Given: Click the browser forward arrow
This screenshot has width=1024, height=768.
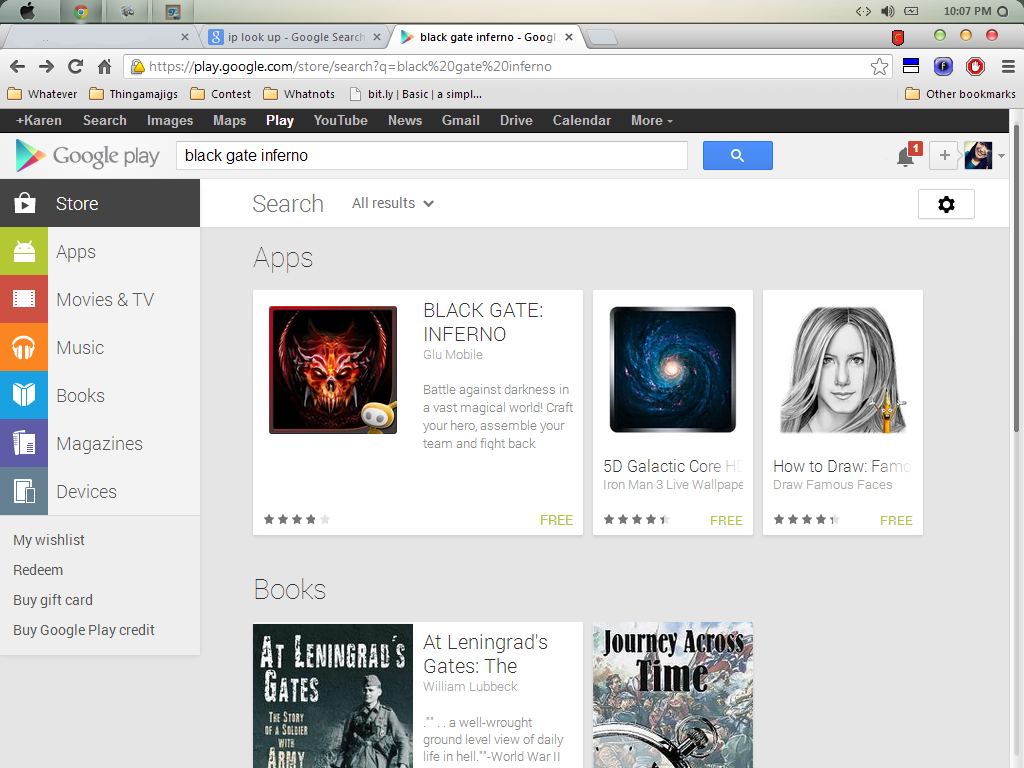Looking at the screenshot, I should pyautogui.click(x=46, y=66).
